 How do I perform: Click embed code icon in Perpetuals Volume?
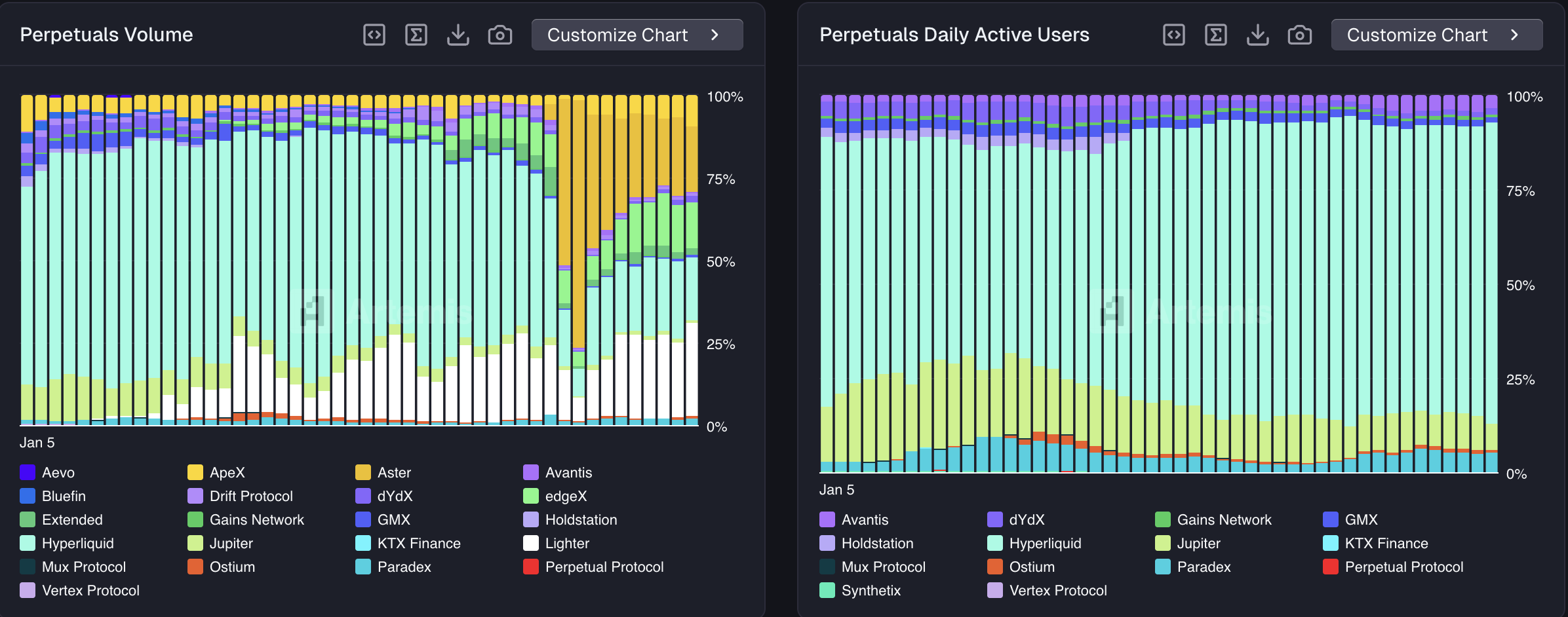click(374, 35)
